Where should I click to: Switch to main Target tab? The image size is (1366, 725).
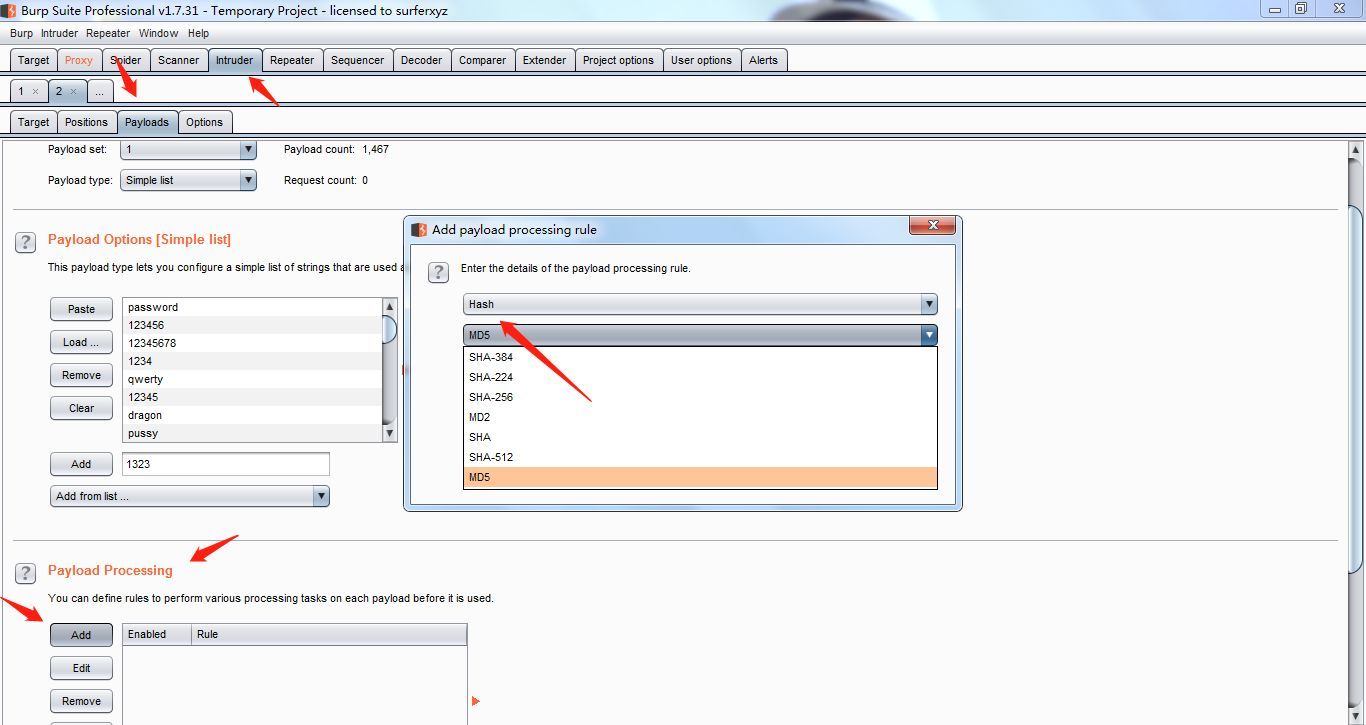33,60
